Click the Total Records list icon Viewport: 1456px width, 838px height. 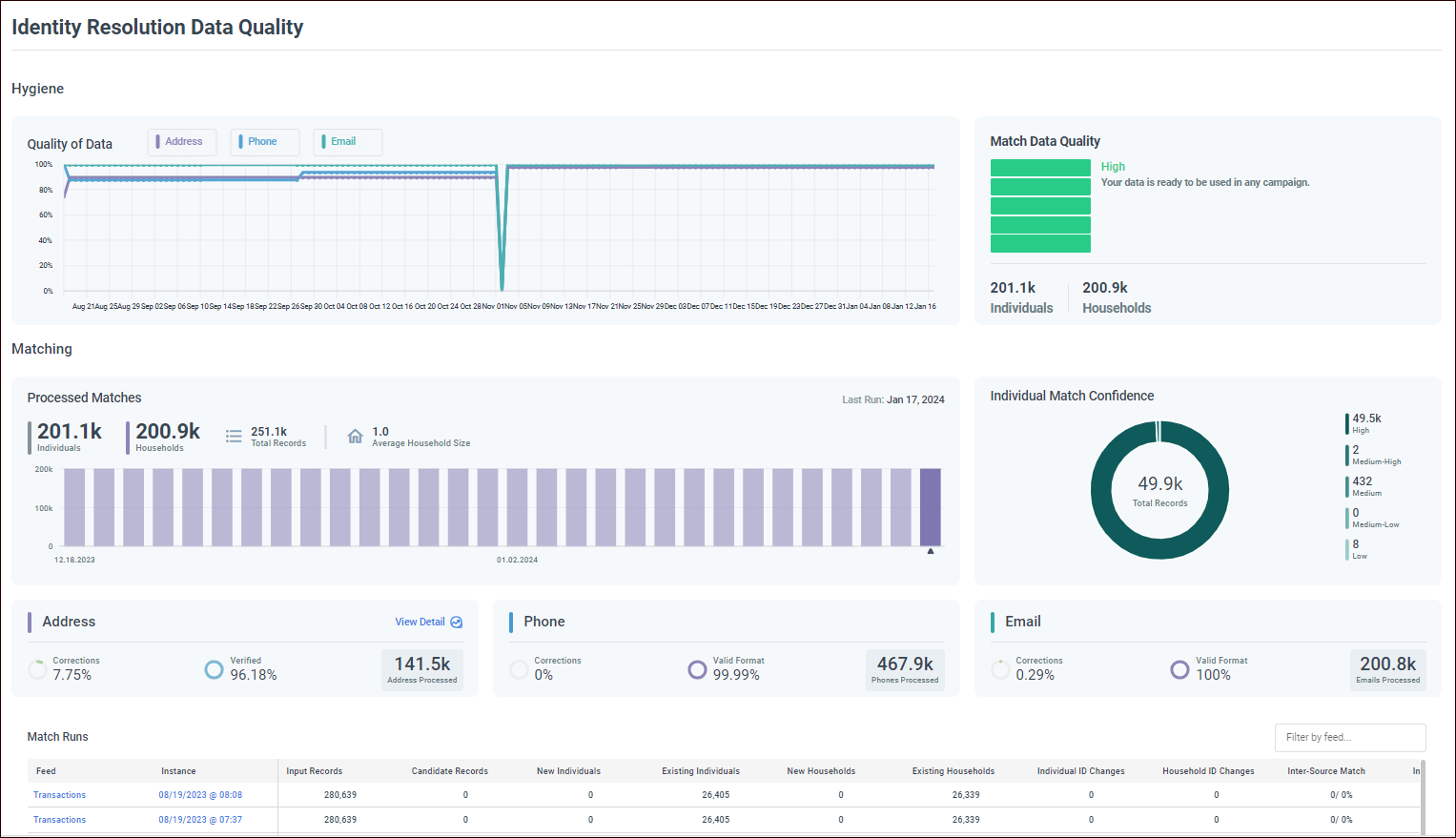[234, 437]
